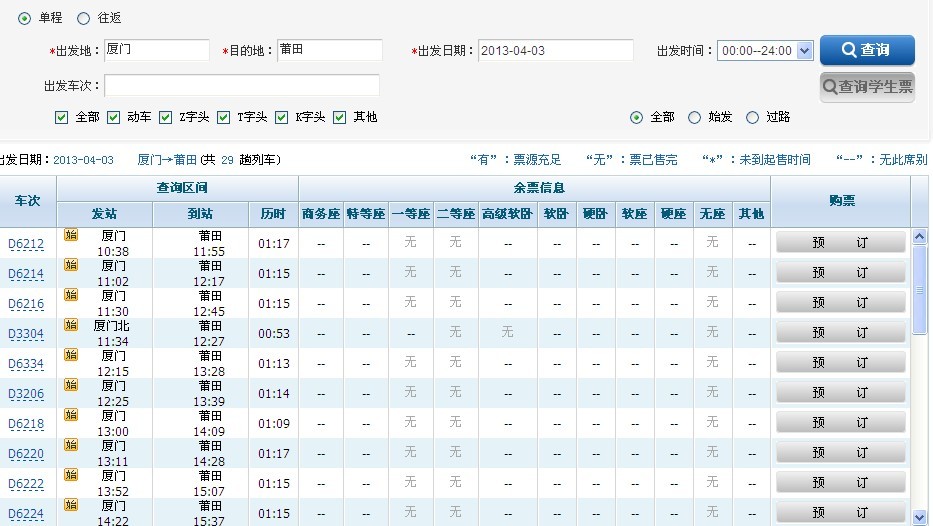Click the scrollbar down arrow of results table

point(920,517)
